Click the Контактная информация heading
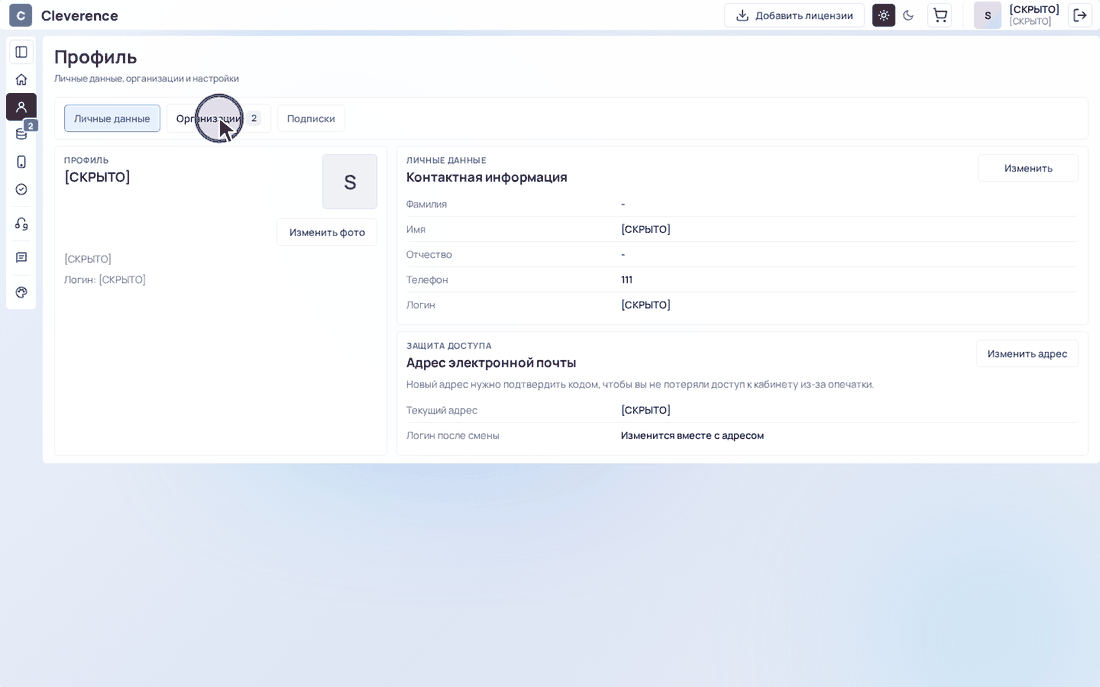Screen dimensions: 1100x687 [487, 178]
